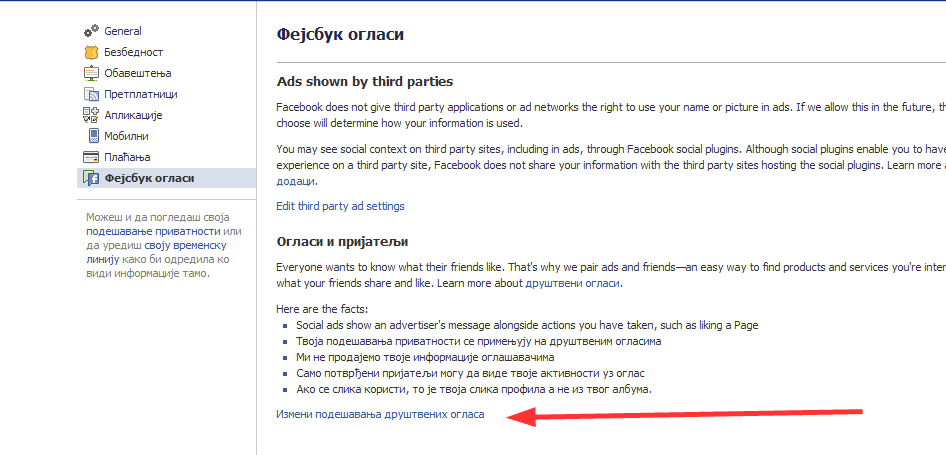Screen dimensions: 946x455
Task: Click the Фејсбук огласи sidebar icon
Action: pyautogui.click(x=91, y=178)
